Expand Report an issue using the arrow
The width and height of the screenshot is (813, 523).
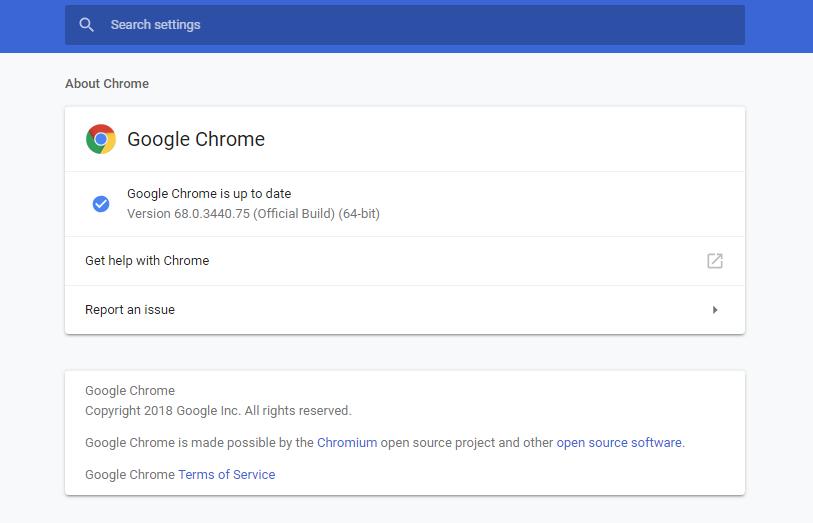pos(714,310)
